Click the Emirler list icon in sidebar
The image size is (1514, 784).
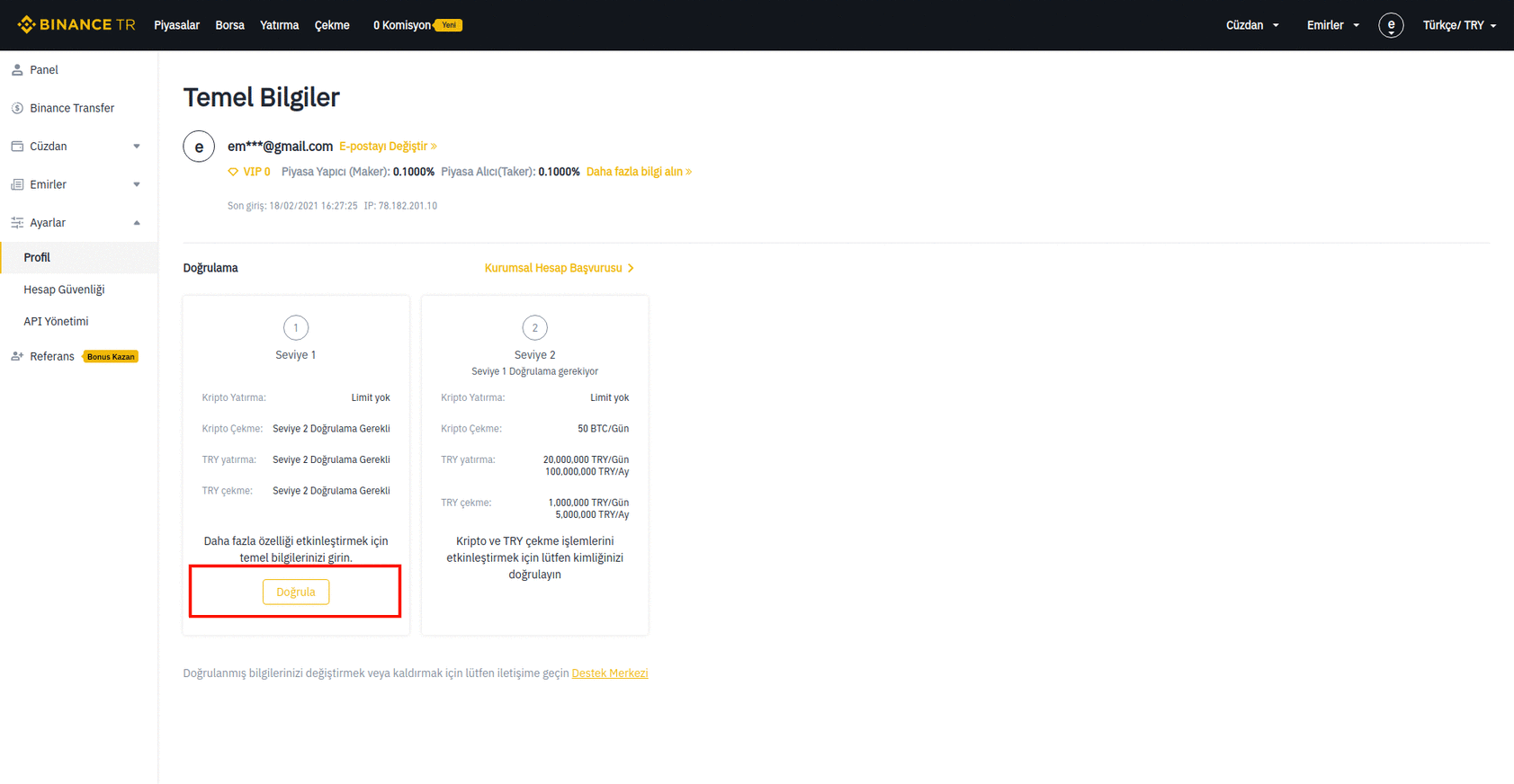tap(17, 184)
